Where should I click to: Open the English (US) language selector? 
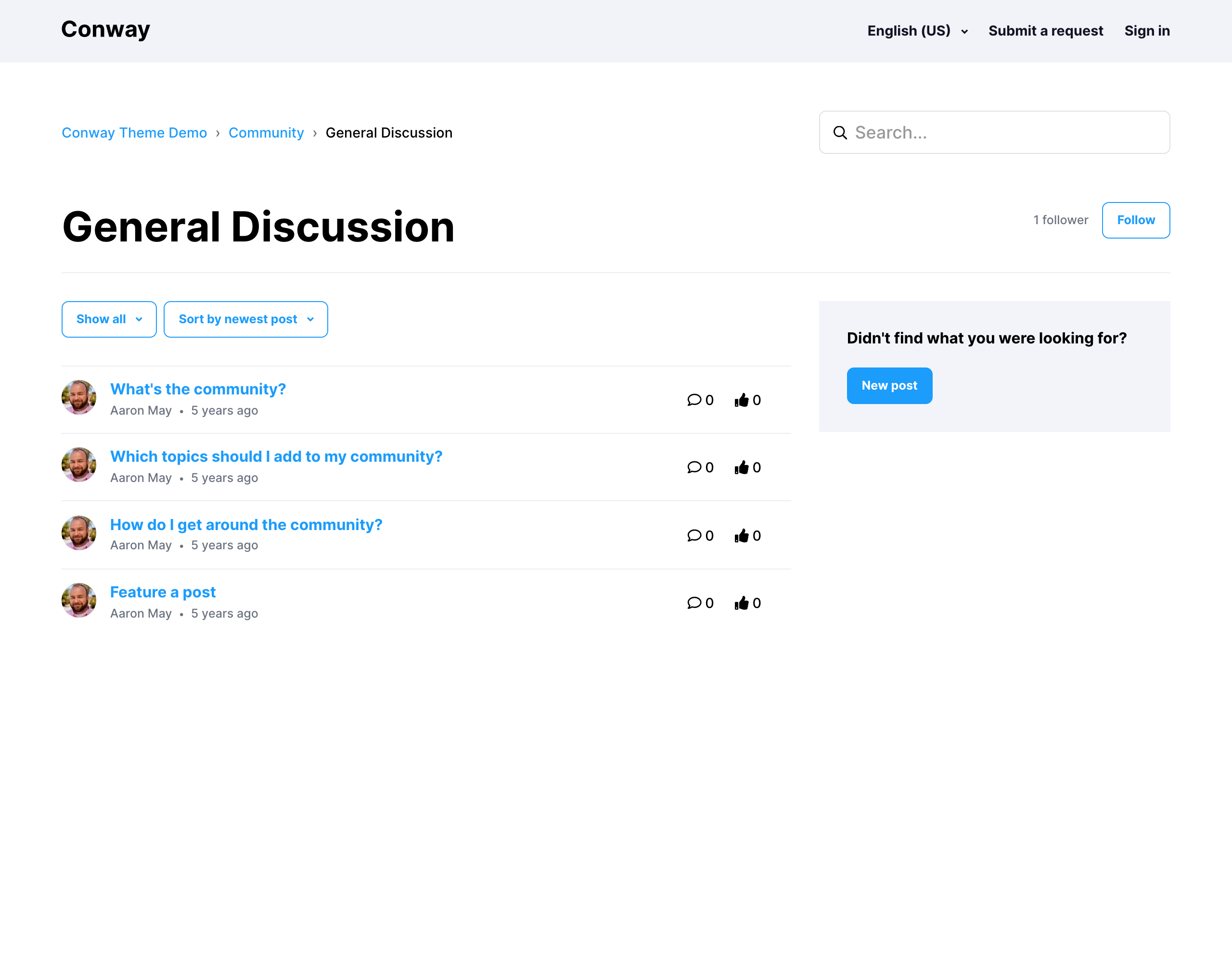click(917, 31)
